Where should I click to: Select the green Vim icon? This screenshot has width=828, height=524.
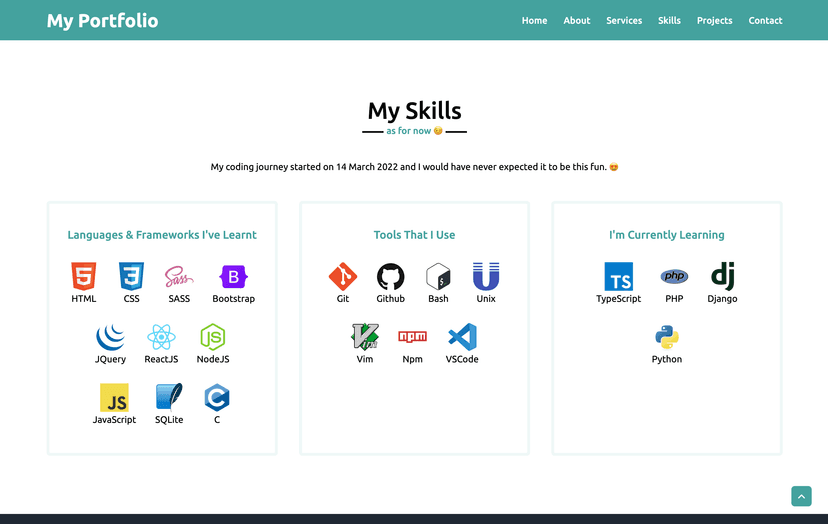(x=365, y=337)
